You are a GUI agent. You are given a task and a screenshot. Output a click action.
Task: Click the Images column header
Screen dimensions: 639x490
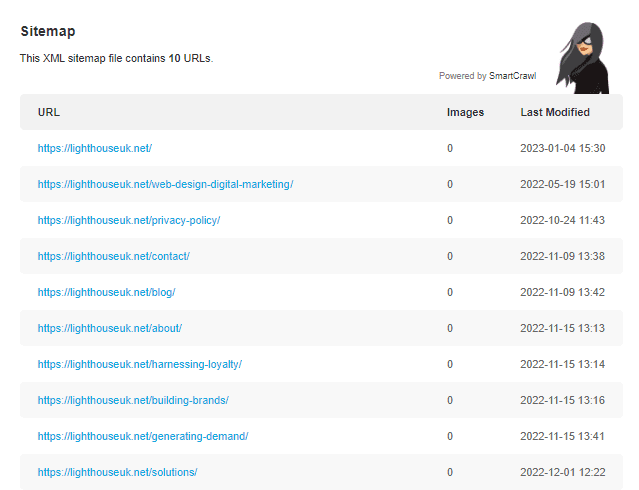point(465,113)
